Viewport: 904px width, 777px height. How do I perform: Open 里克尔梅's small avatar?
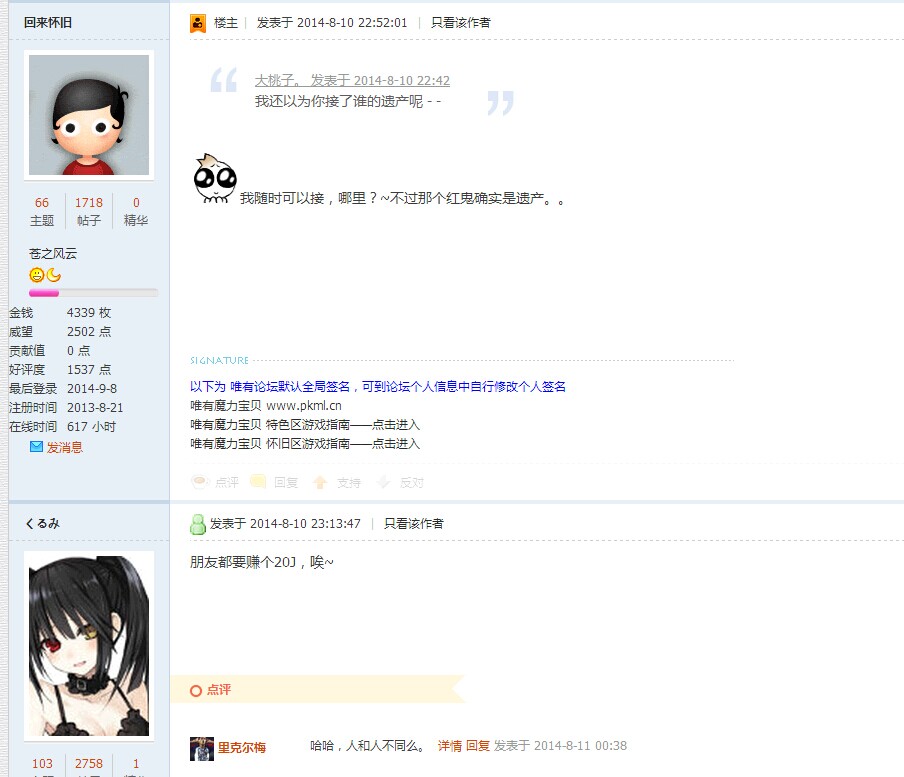pos(202,748)
